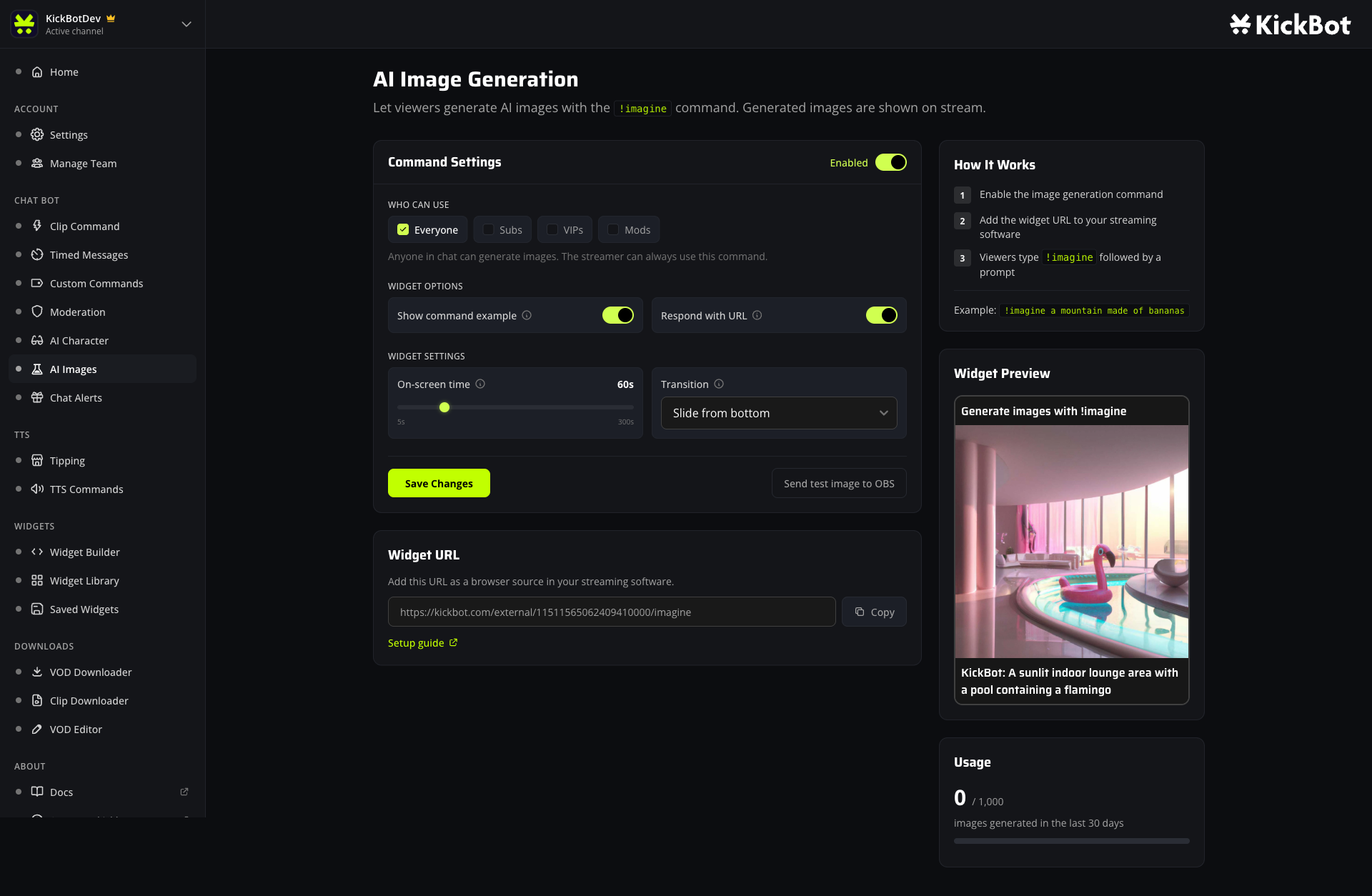
Task: Click the AI Character glasses icon
Action: (37, 341)
